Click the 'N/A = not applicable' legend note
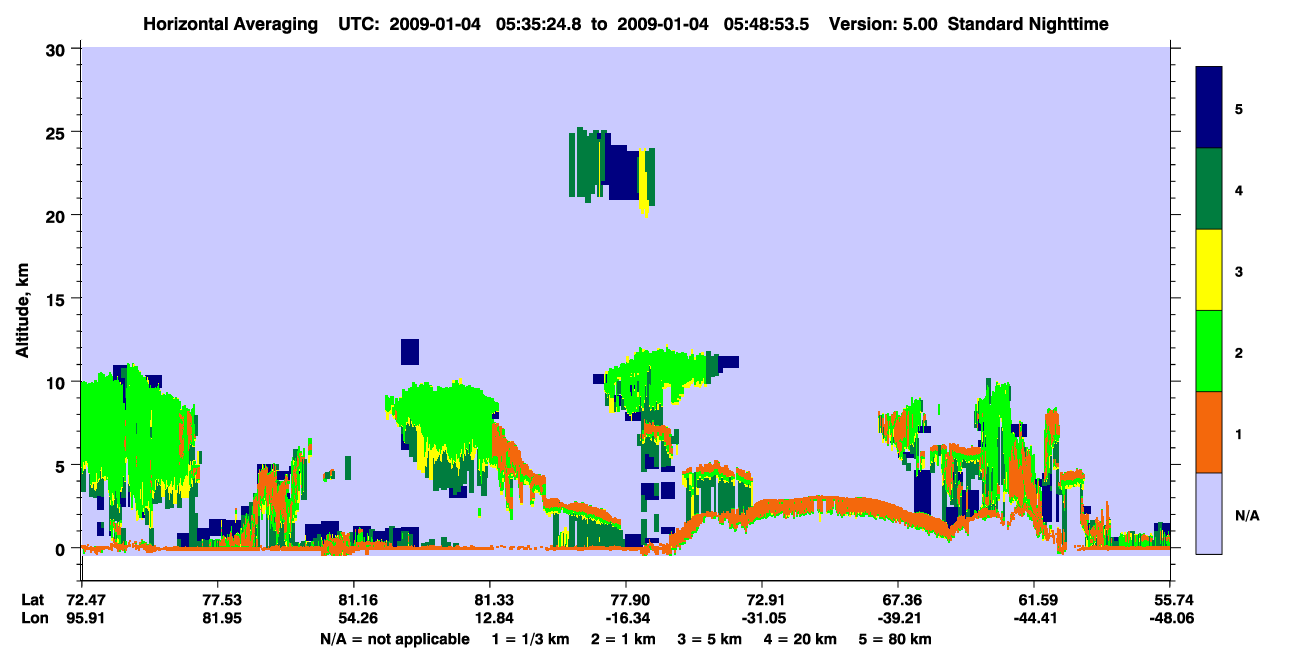This screenshot has height=667, width=1300. coord(395,639)
